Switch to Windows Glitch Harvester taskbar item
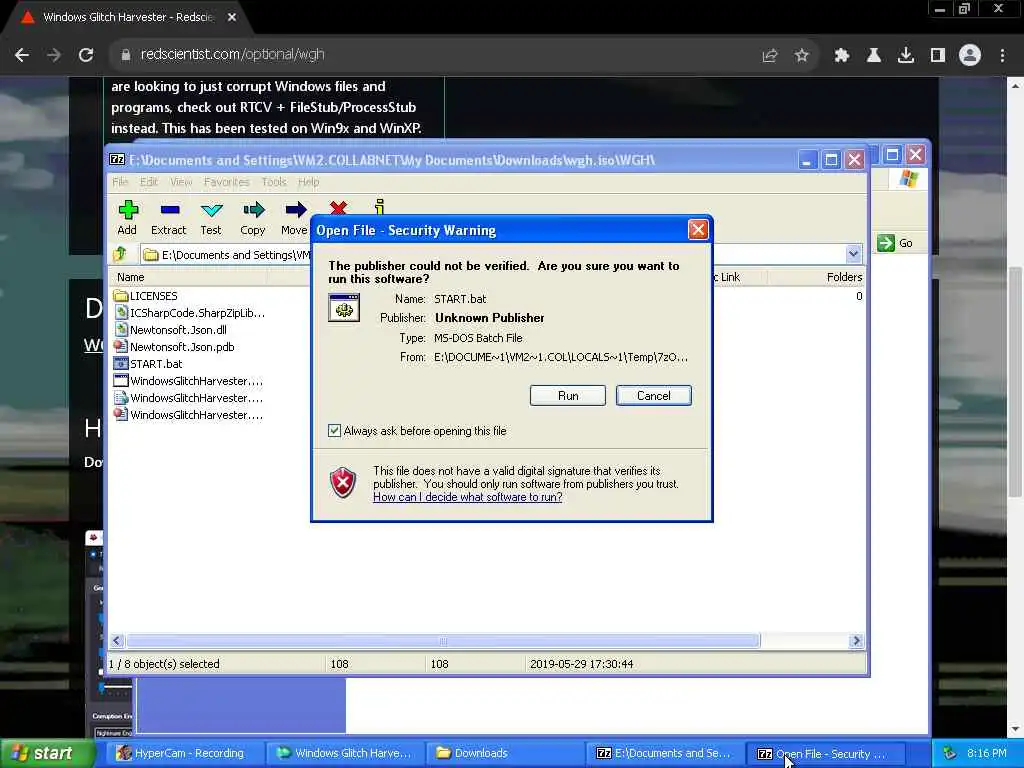1024x768 pixels. click(346, 753)
